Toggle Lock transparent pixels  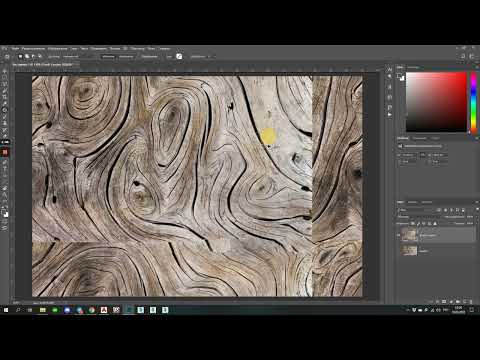[413, 223]
